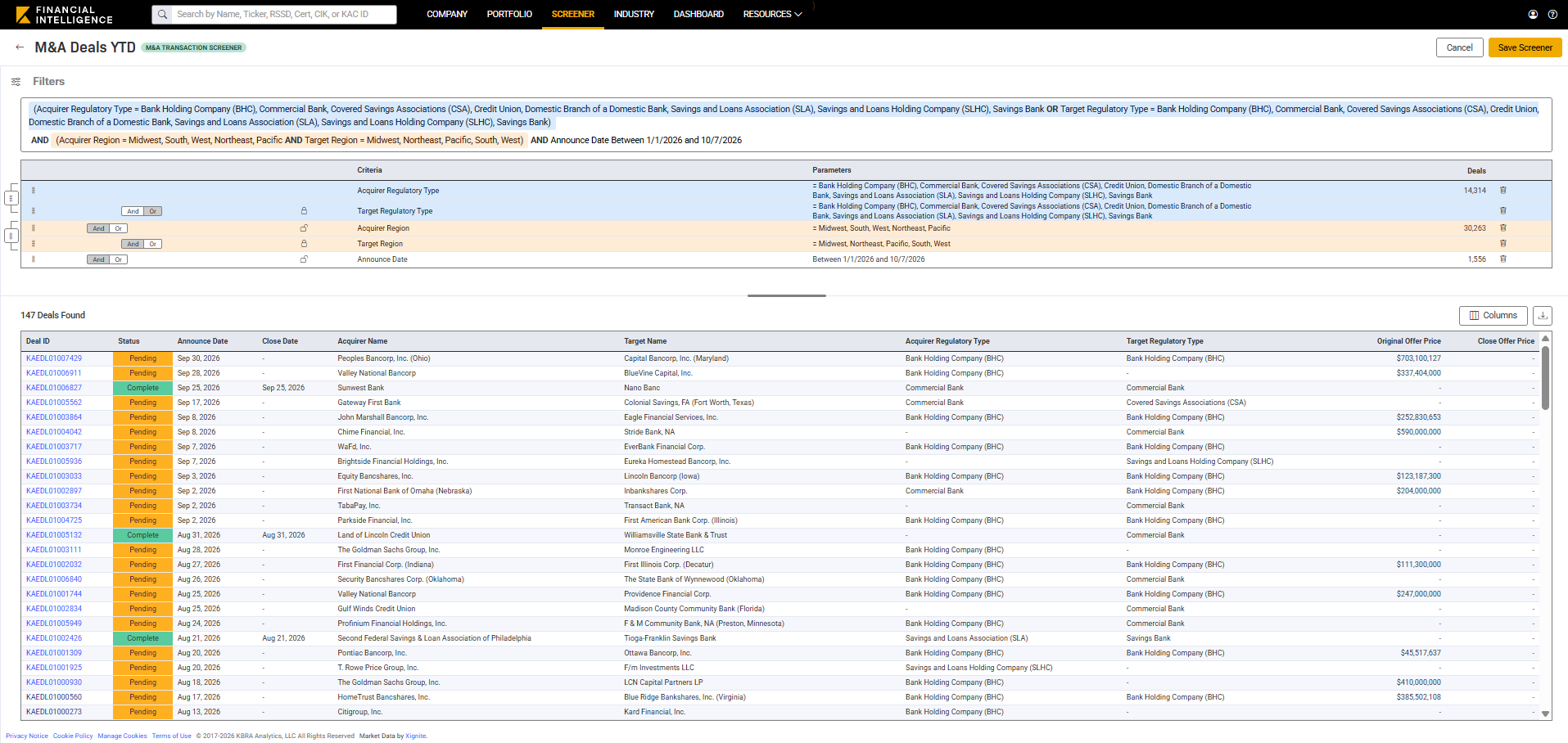Open the Dashboard tab
The height and width of the screenshot is (743, 1568).
coord(698,14)
